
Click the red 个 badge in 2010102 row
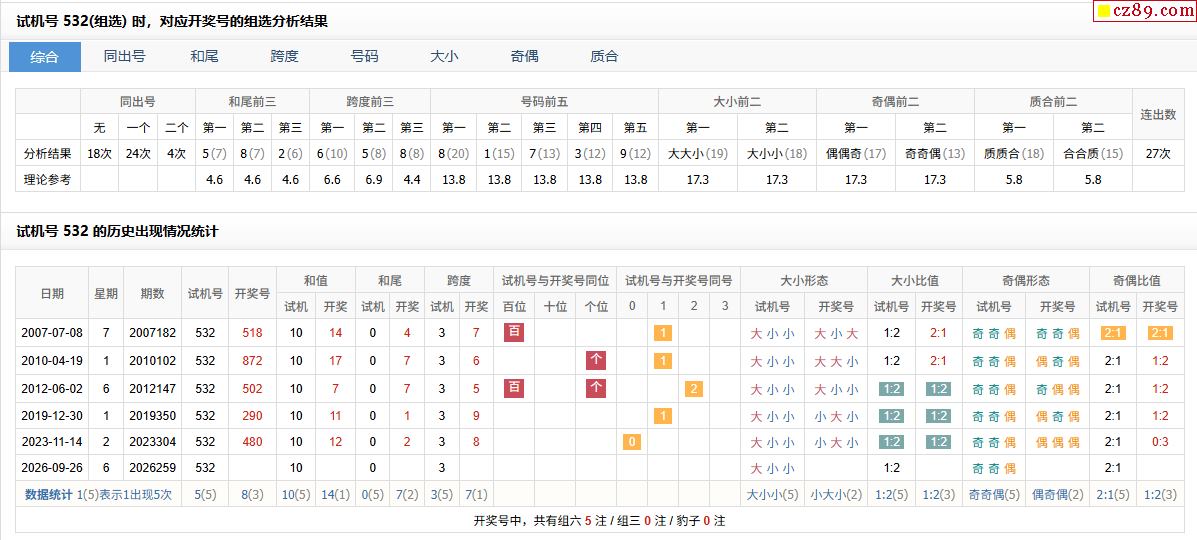(595, 361)
